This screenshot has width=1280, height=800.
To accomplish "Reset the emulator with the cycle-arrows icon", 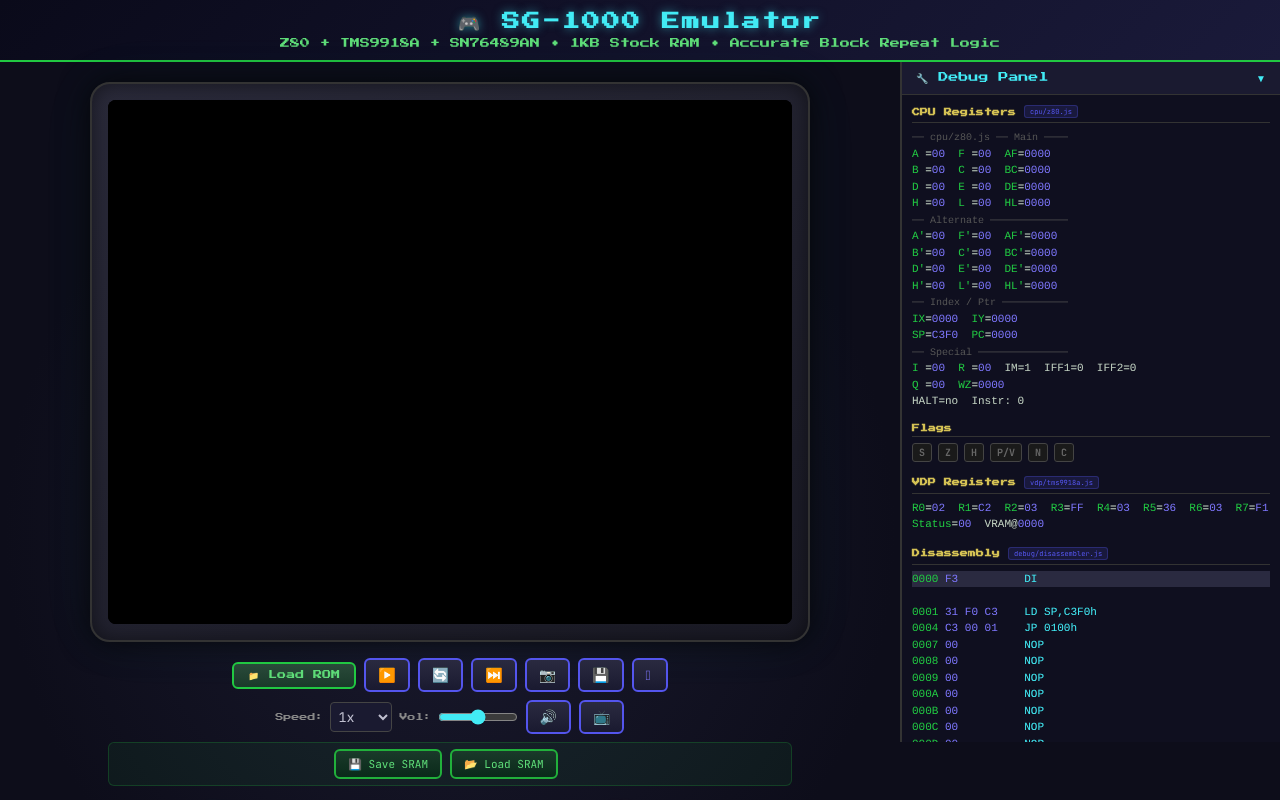I will click(440, 675).
